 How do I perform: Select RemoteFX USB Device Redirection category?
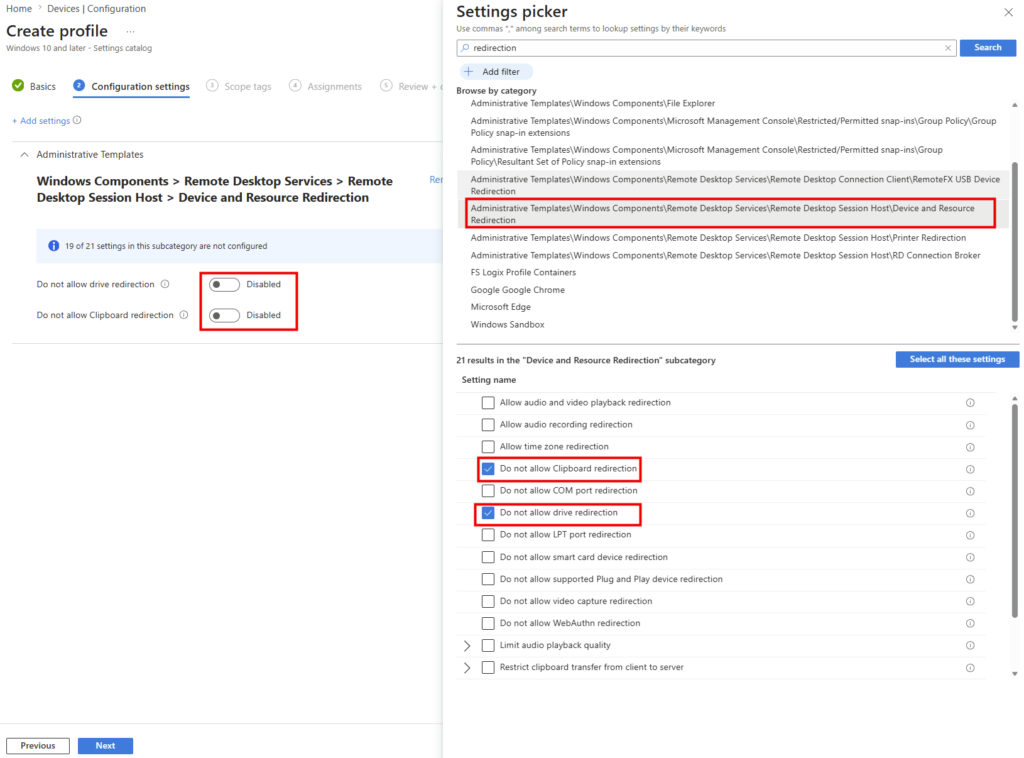(x=735, y=185)
